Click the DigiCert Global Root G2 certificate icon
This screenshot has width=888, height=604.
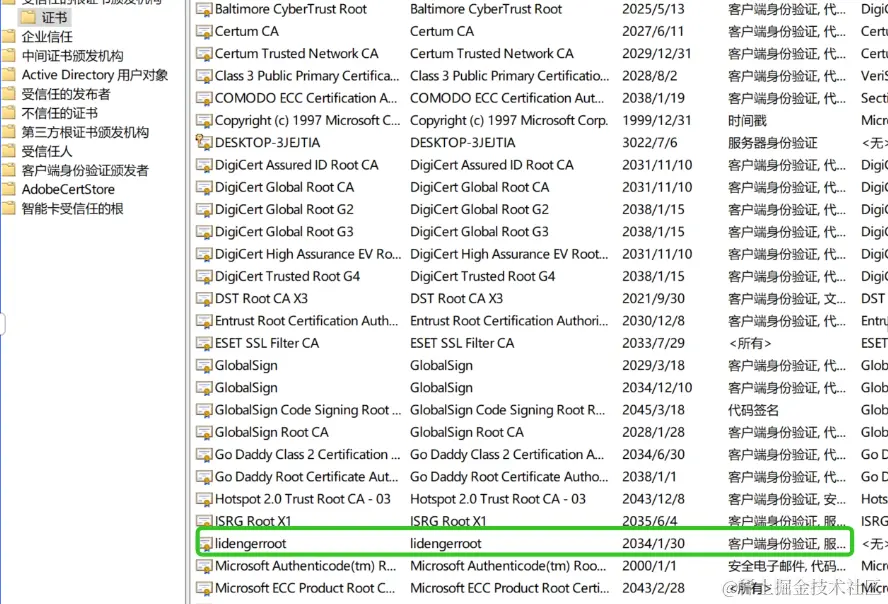pyautogui.click(x=204, y=210)
